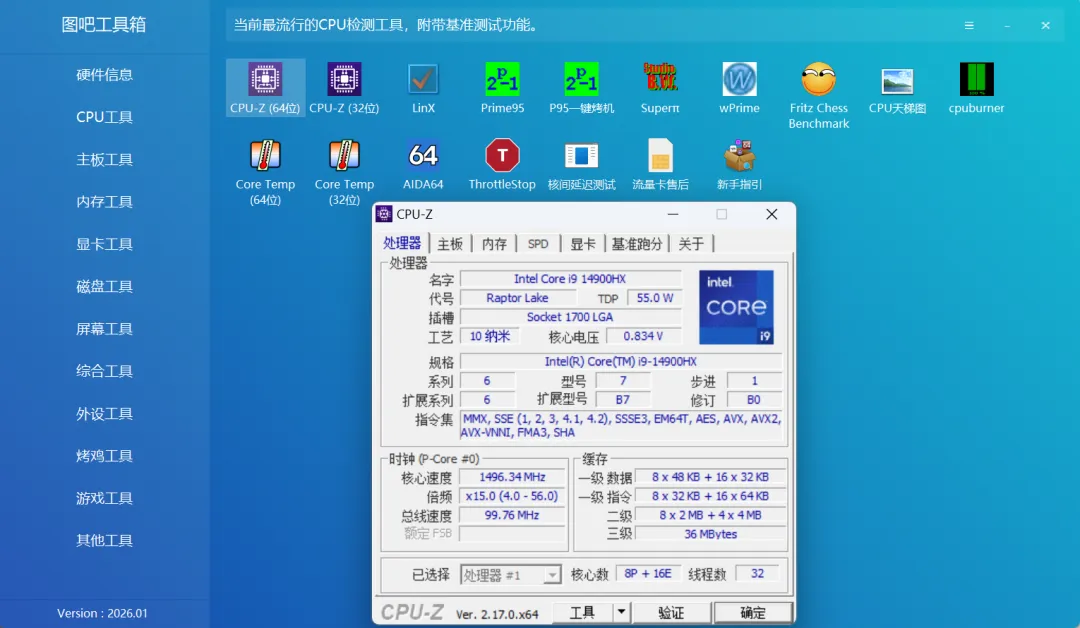Select 外设工具 in the sidebar
The height and width of the screenshot is (628, 1080).
[104, 413]
